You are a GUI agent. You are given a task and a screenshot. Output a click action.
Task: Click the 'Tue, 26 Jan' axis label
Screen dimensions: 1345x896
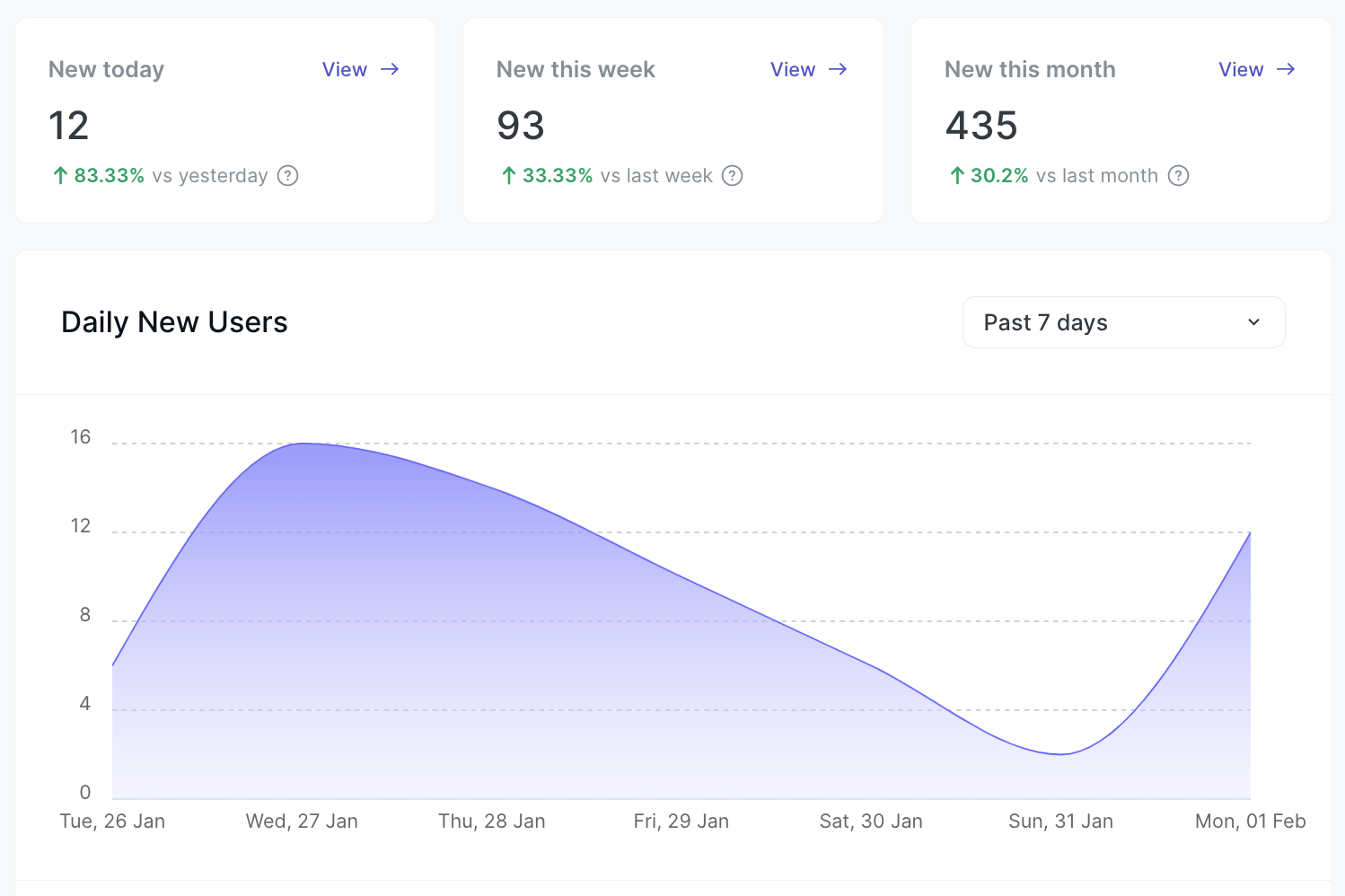[112, 821]
